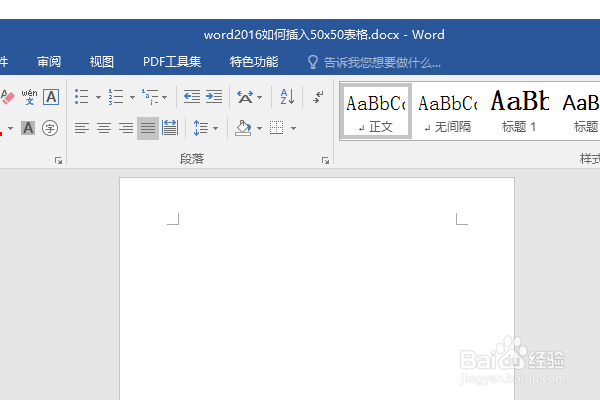Viewport: 600px width, 400px height.
Task: Click the Tell Me lightbulb icon
Action: click(x=313, y=62)
